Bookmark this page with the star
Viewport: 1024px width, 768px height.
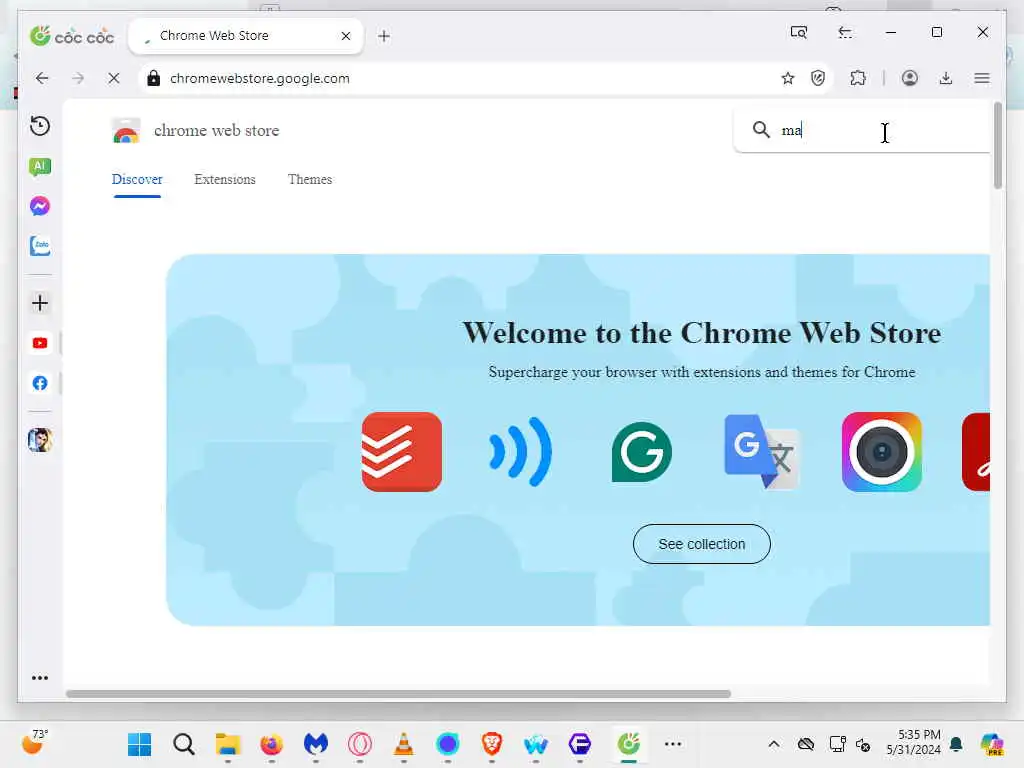coord(788,78)
